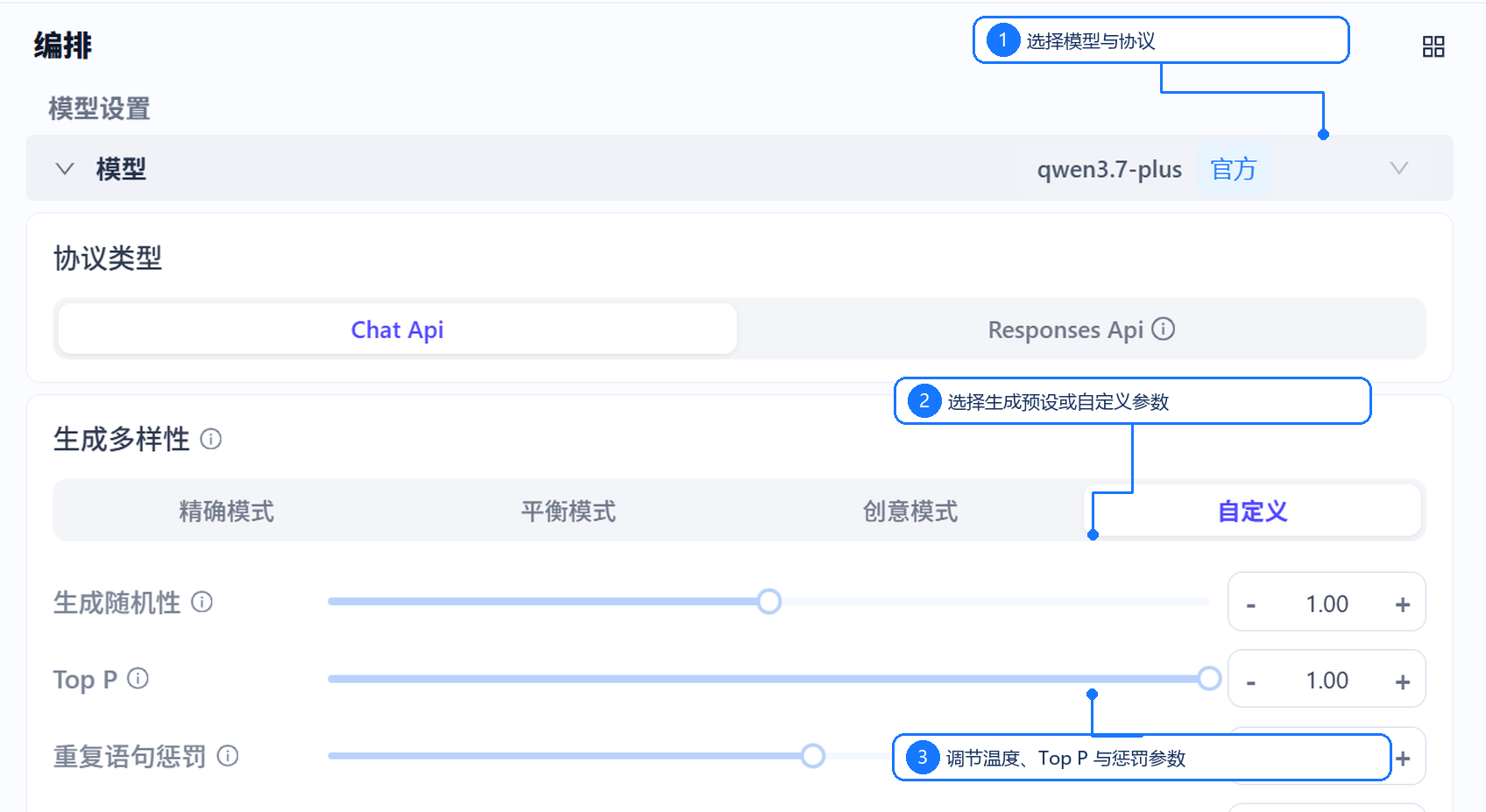Select the 自定义 mode
This screenshot has height=812, width=1486.
pyautogui.click(x=1252, y=511)
